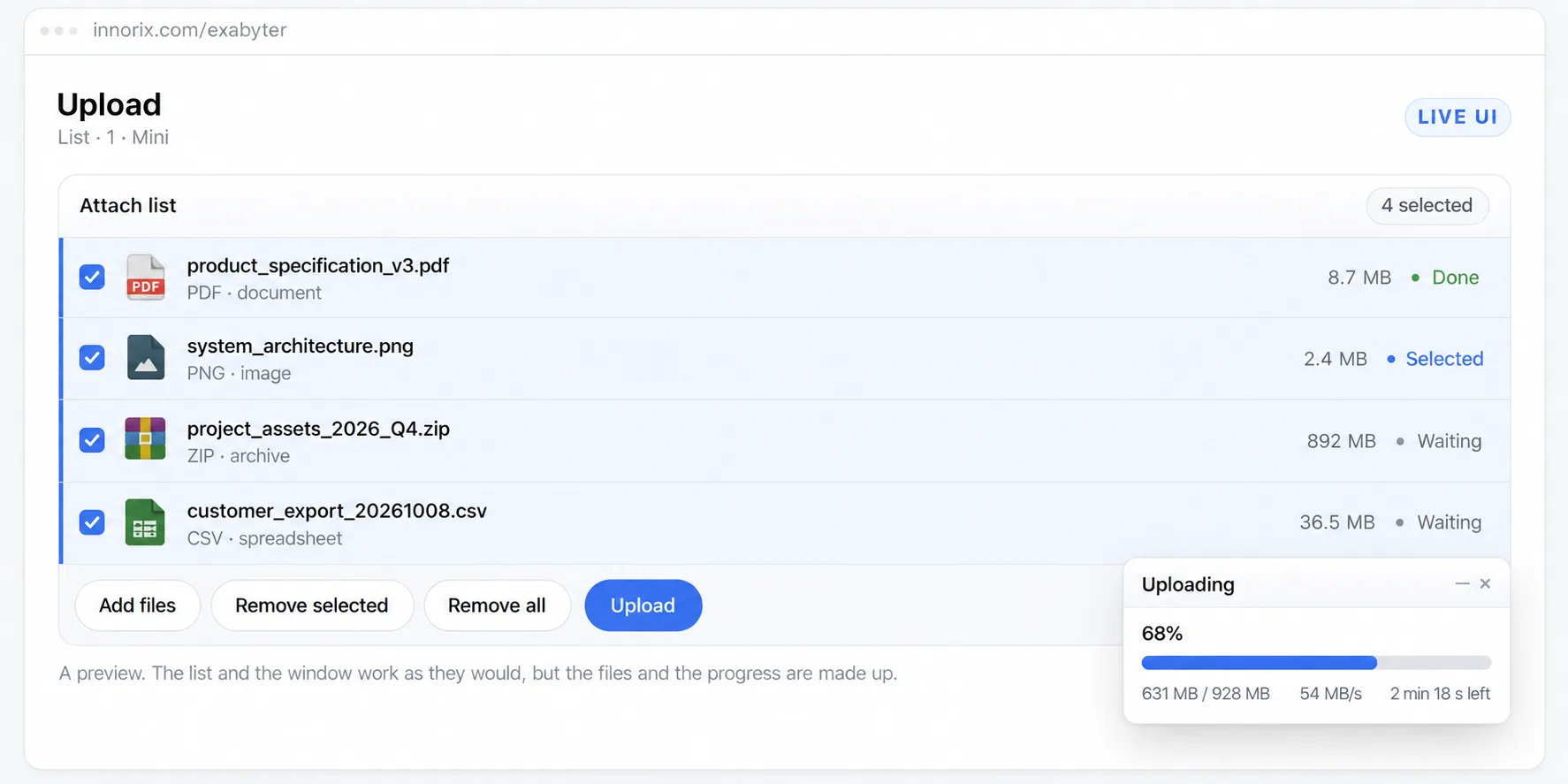This screenshot has width=1568, height=784.
Task: Uncheck the product_specification_v3.pdf checkbox
Action: [x=92, y=278]
